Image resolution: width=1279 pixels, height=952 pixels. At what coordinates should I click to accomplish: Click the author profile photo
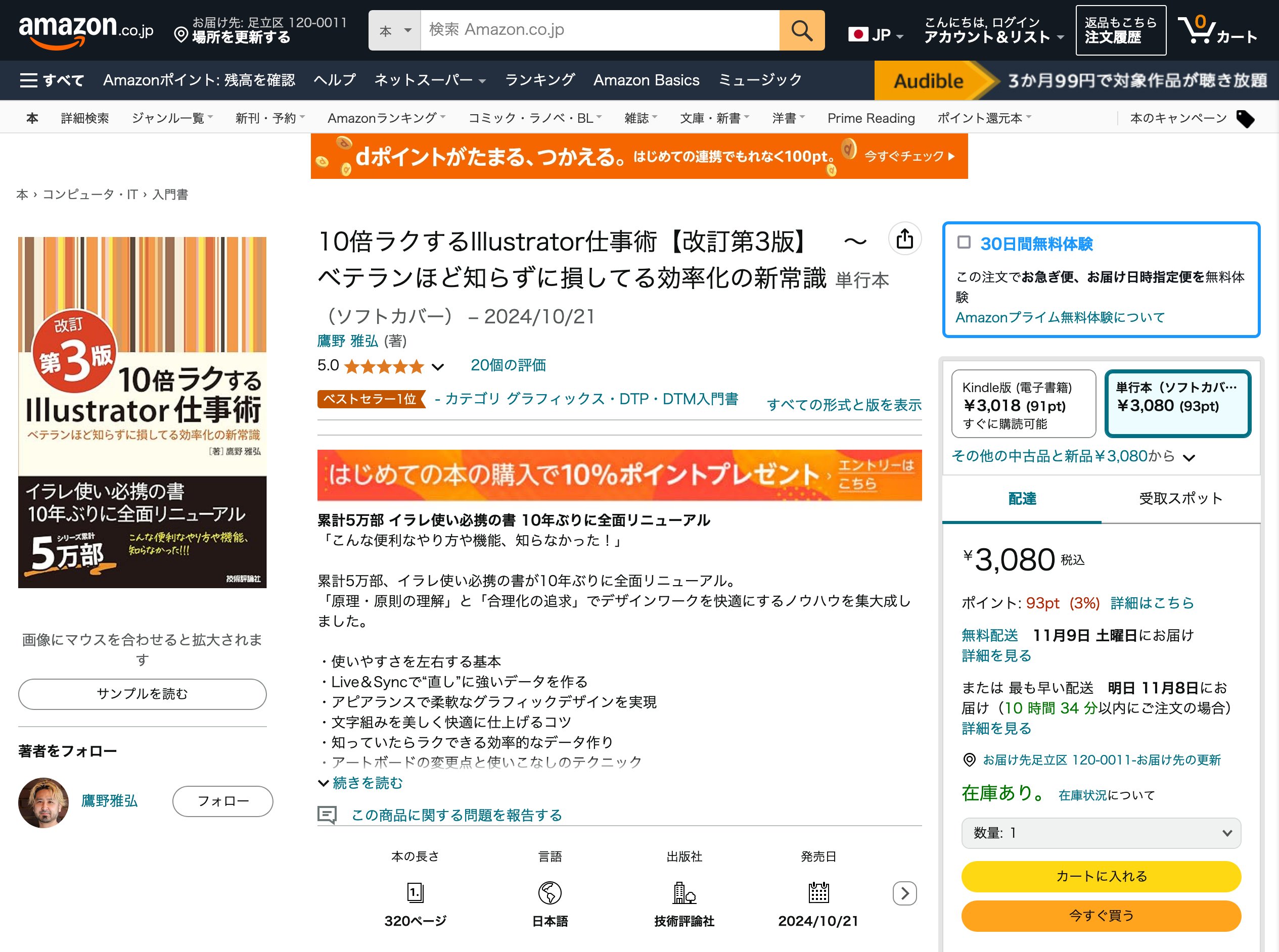pos(43,802)
